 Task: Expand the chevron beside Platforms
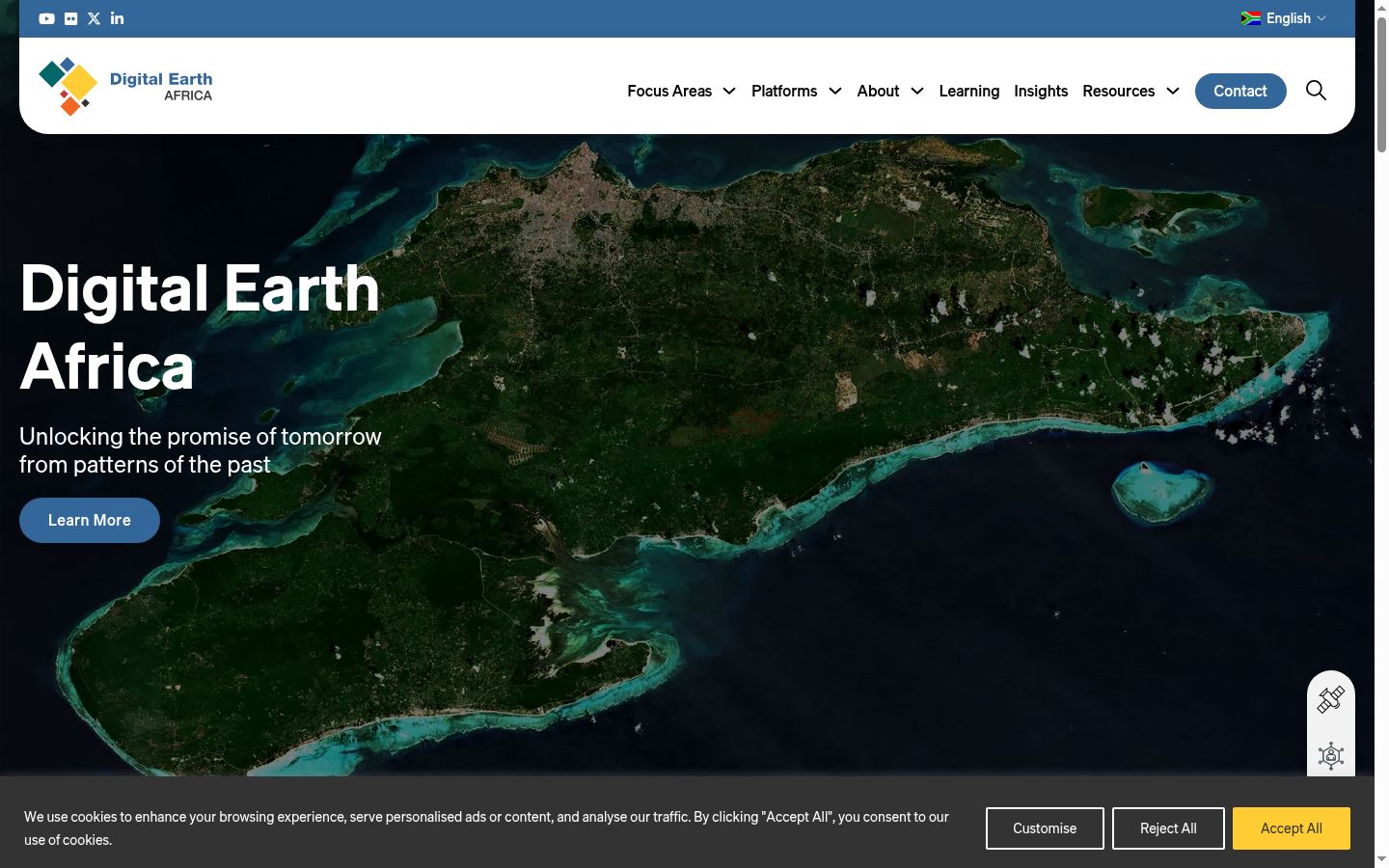835,91
